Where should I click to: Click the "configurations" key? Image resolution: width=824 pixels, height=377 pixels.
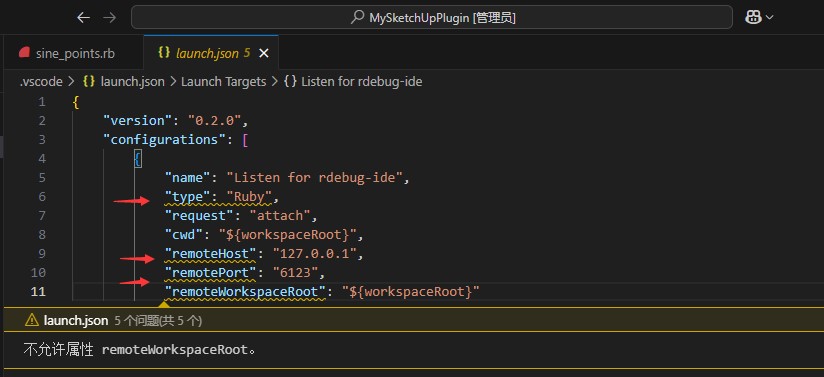point(164,139)
